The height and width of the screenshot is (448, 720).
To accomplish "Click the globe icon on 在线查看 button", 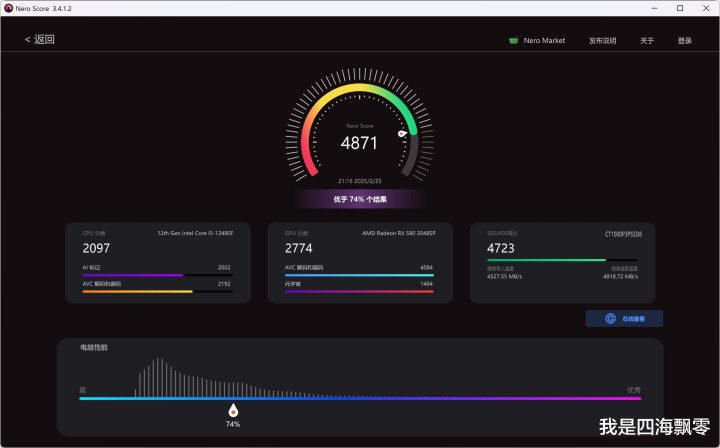I will [610, 319].
